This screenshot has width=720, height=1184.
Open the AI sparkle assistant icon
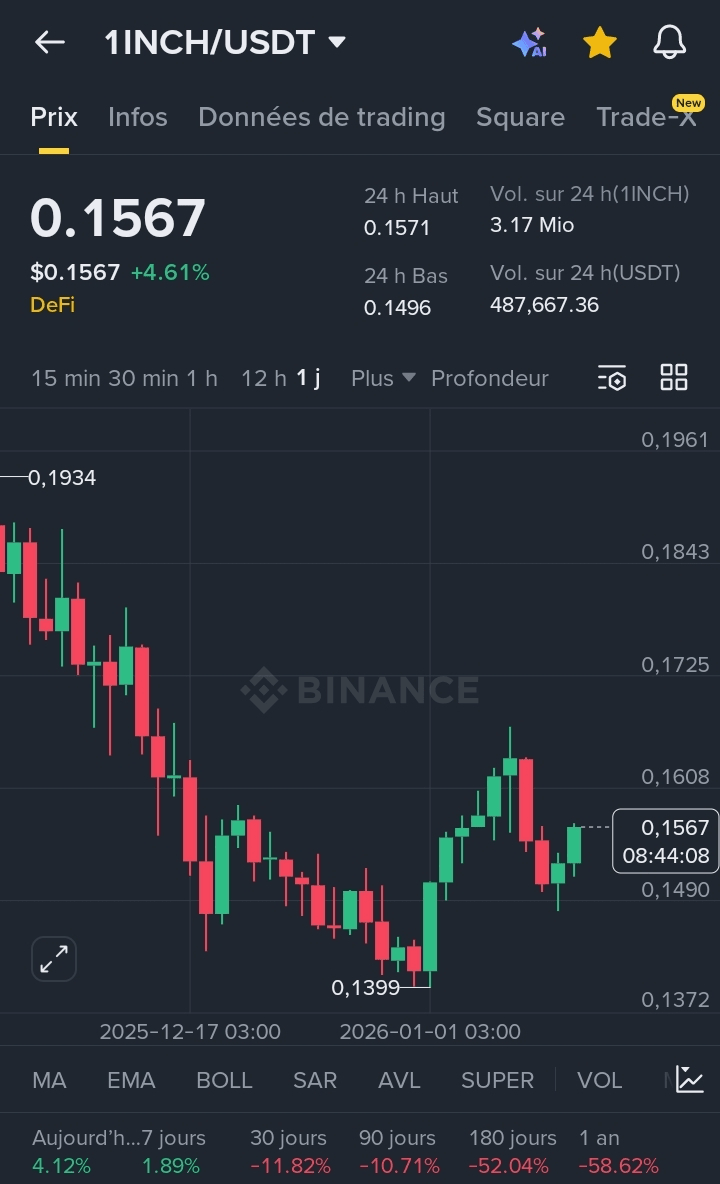point(529,42)
